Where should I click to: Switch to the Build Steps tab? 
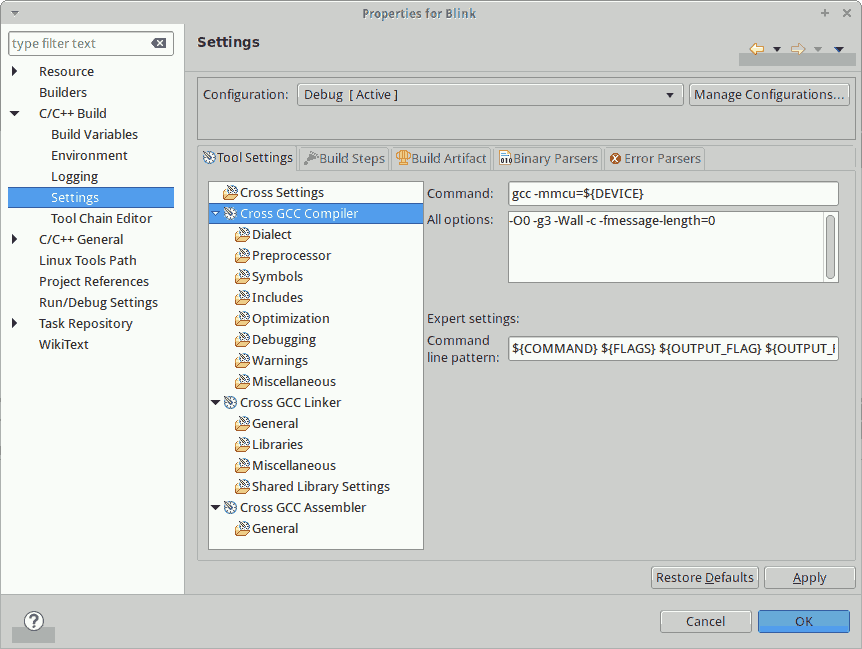click(x=344, y=159)
